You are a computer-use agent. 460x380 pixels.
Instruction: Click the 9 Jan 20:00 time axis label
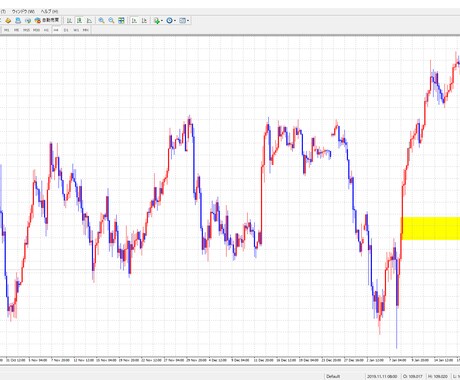(420, 360)
